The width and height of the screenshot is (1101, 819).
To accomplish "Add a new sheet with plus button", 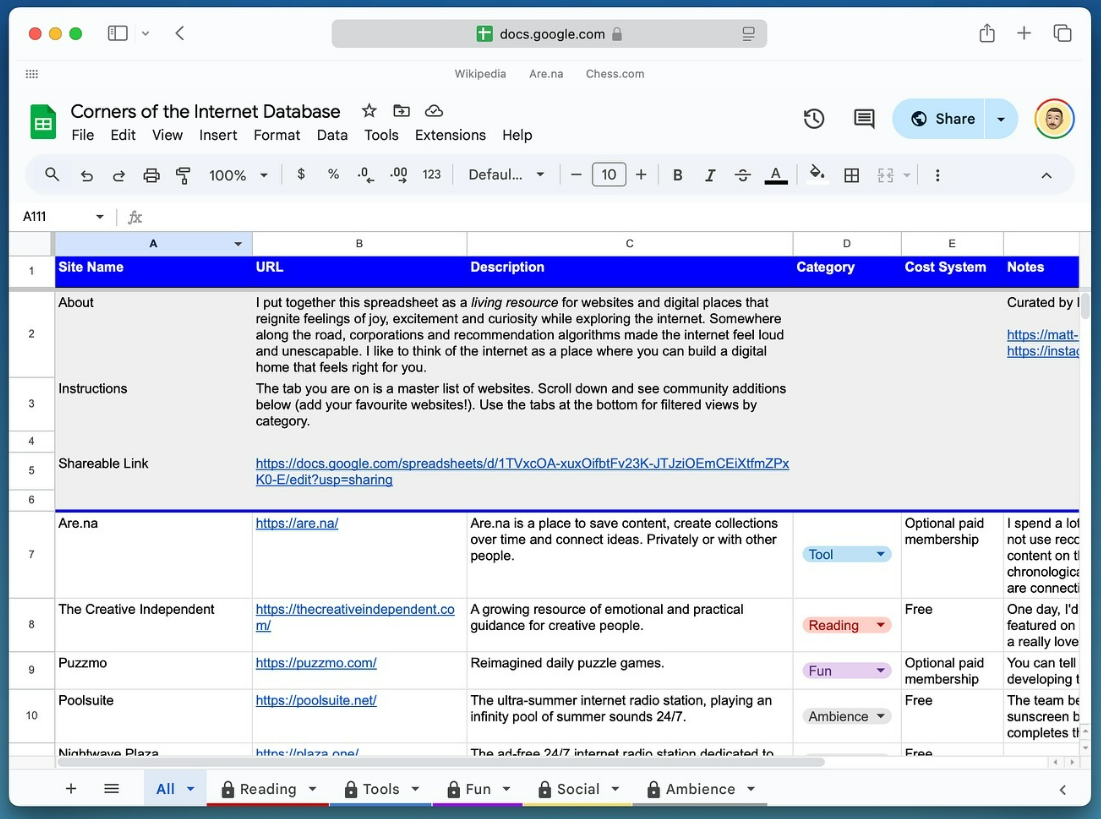I will click(71, 788).
